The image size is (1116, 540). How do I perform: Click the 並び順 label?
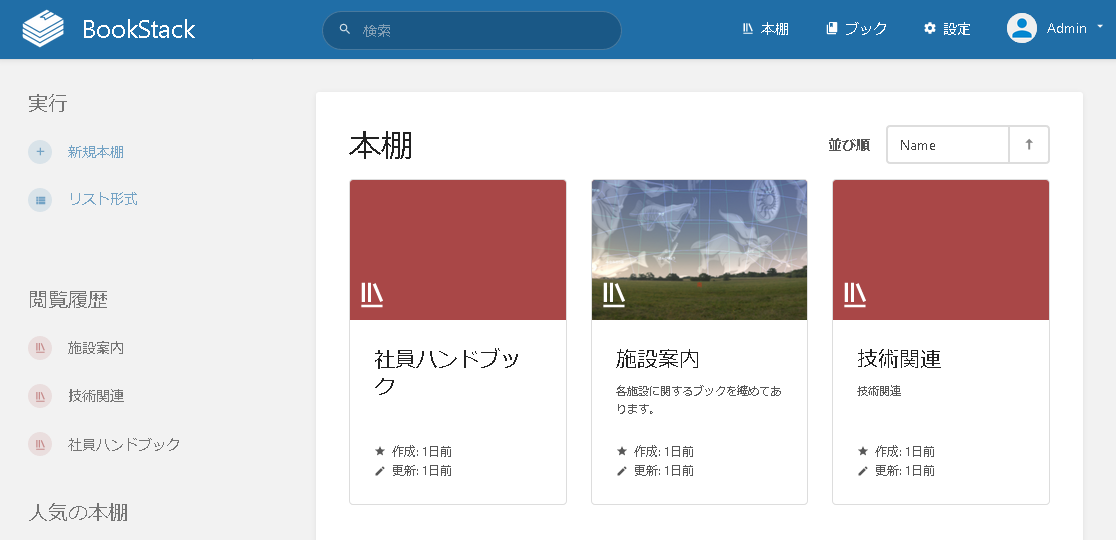[849, 145]
